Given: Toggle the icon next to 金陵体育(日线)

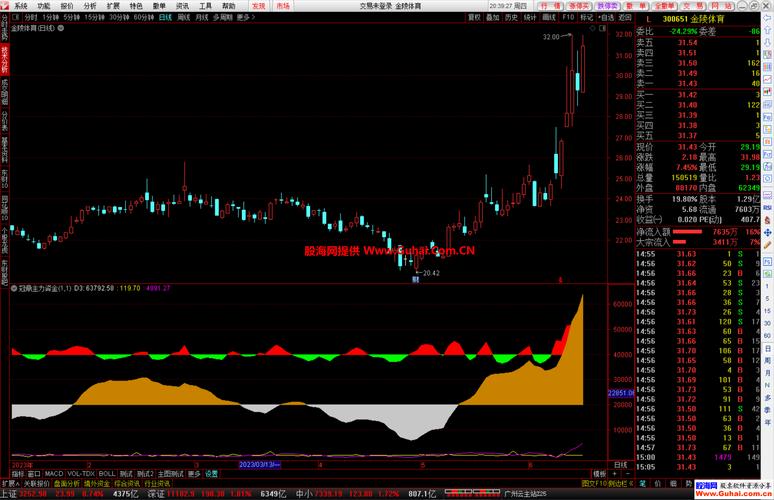Looking at the screenshot, I should click(61, 29).
